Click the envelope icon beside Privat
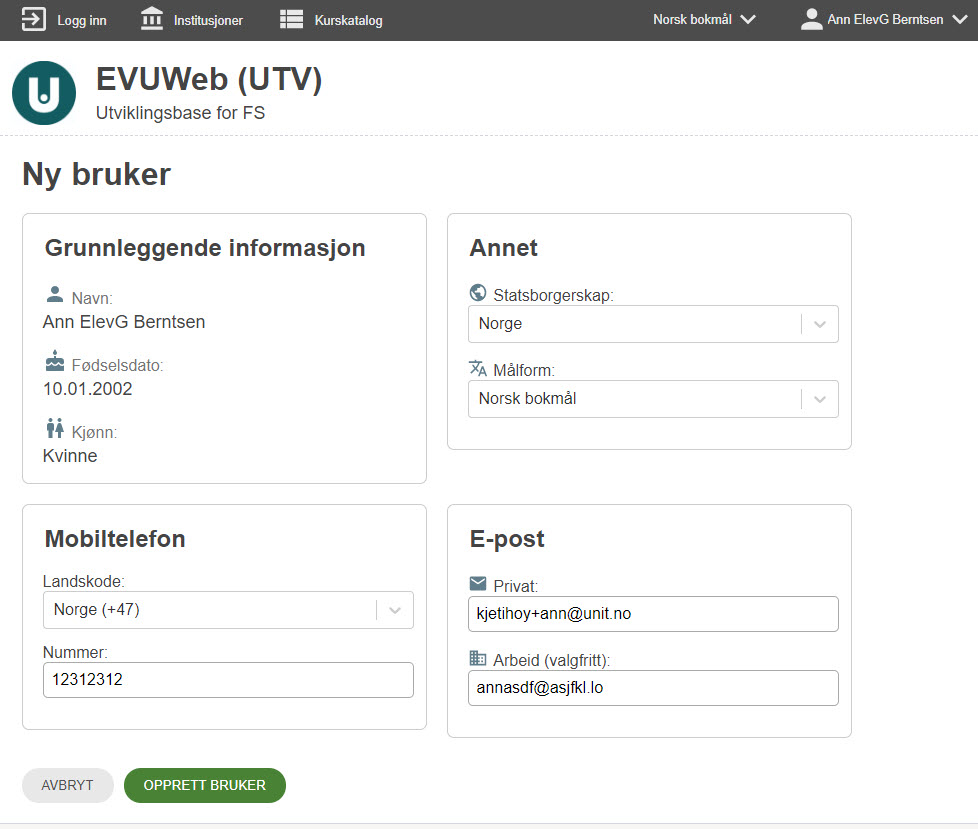The image size is (978, 829). [478, 584]
